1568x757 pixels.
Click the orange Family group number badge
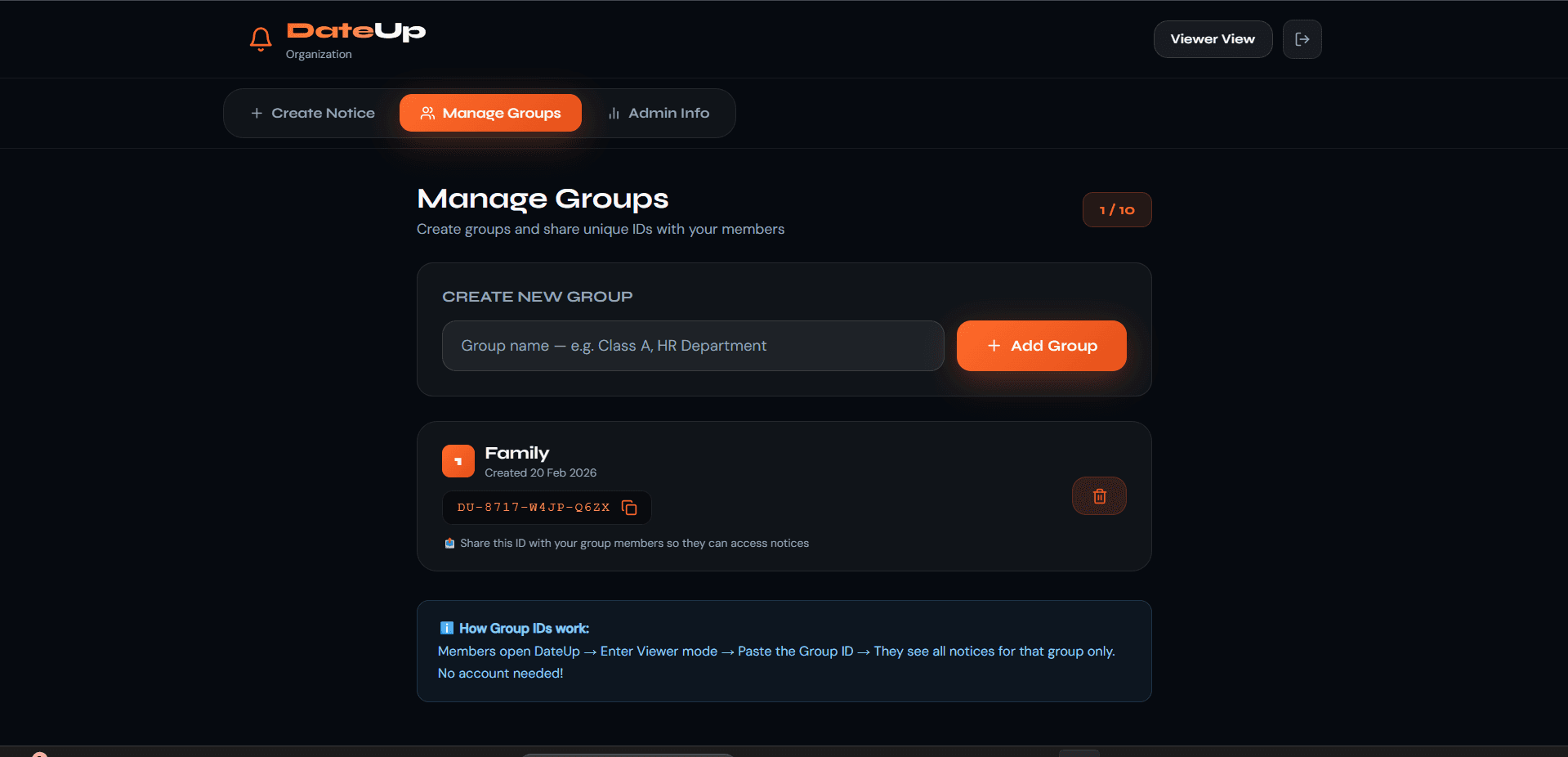pos(458,460)
